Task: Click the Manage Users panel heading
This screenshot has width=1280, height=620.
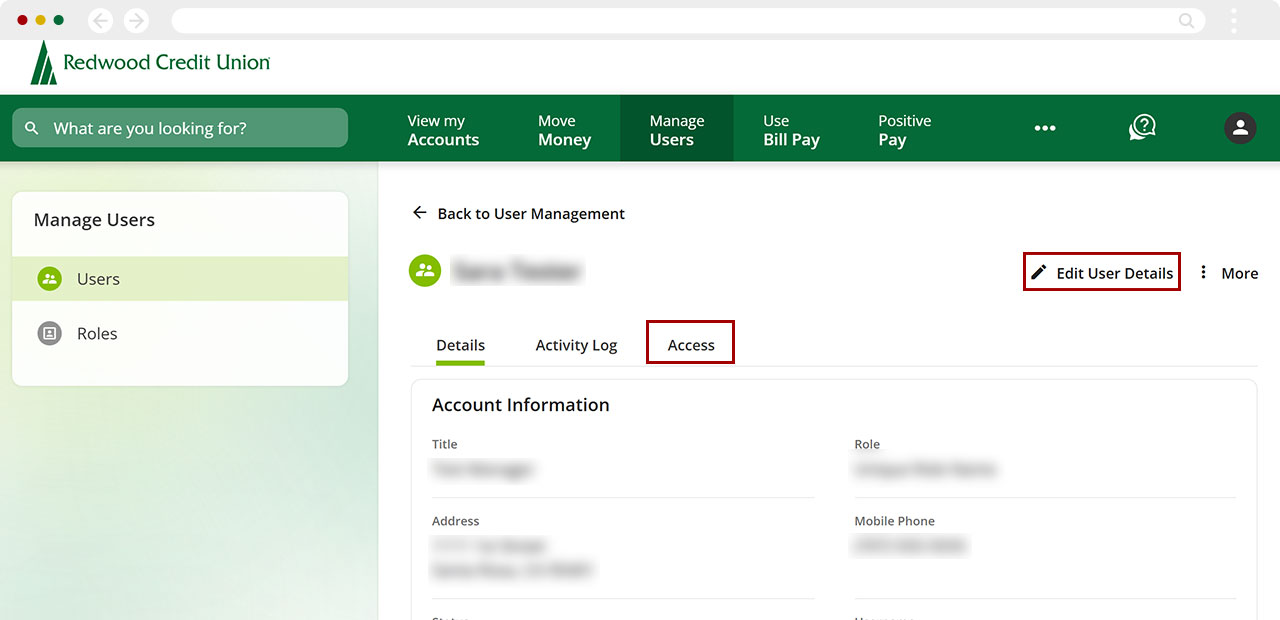Action: pos(94,220)
